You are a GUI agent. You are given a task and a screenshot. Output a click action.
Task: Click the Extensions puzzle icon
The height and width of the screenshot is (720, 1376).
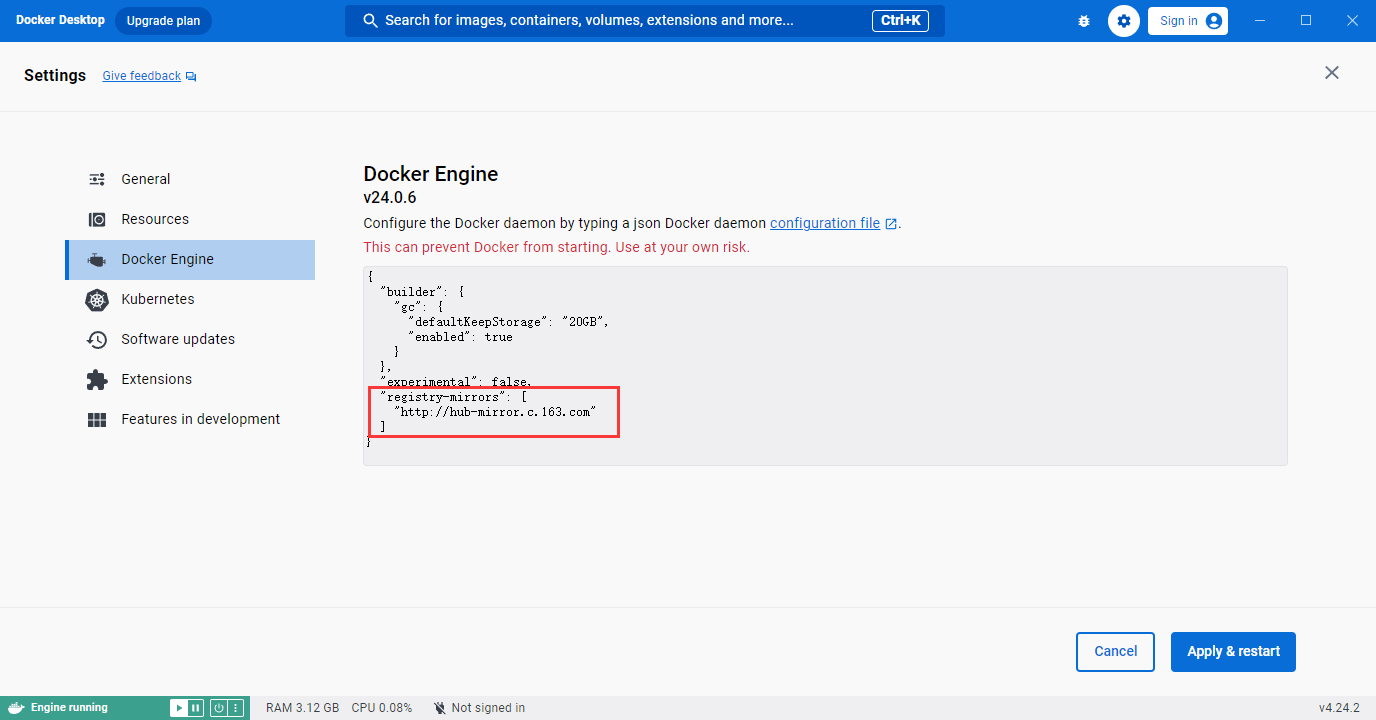point(97,379)
